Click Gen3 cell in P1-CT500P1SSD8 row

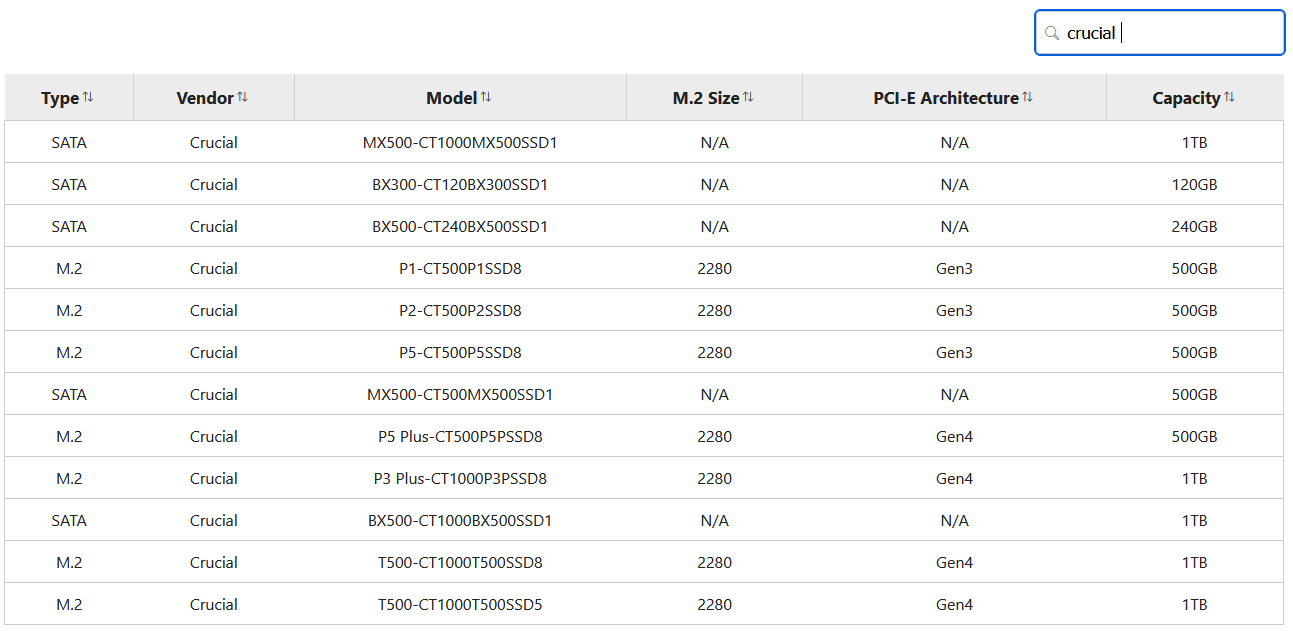pyautogui.click(x=954, y=269)
